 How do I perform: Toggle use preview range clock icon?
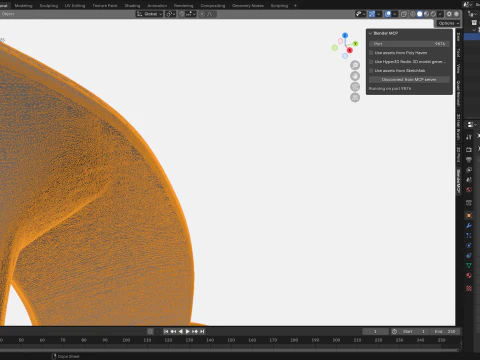tap(394, 332)
